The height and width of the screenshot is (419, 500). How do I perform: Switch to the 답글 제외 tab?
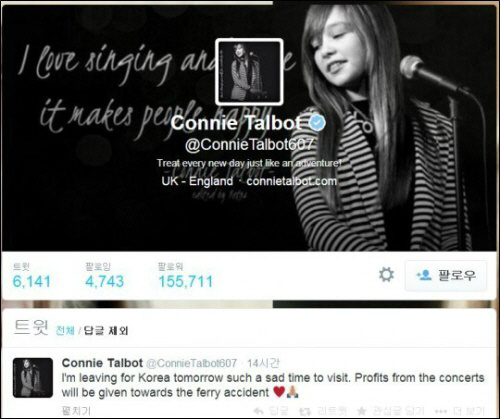click(106, 331)
